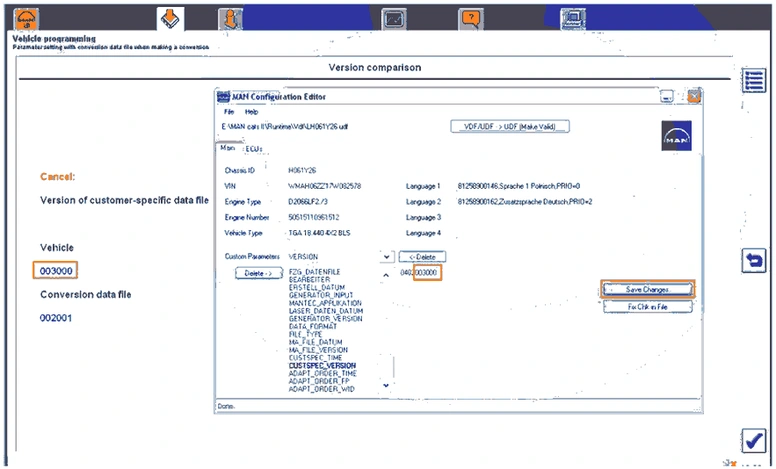Select BEARBEITER in parameter list

(309, 280)
